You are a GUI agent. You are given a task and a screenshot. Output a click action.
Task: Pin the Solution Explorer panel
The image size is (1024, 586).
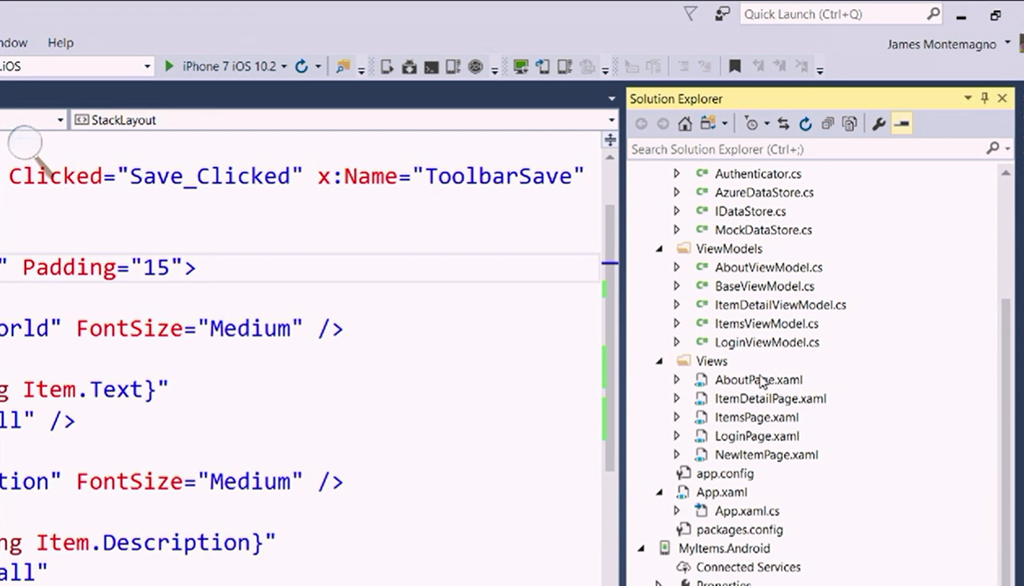coord(985,98)
